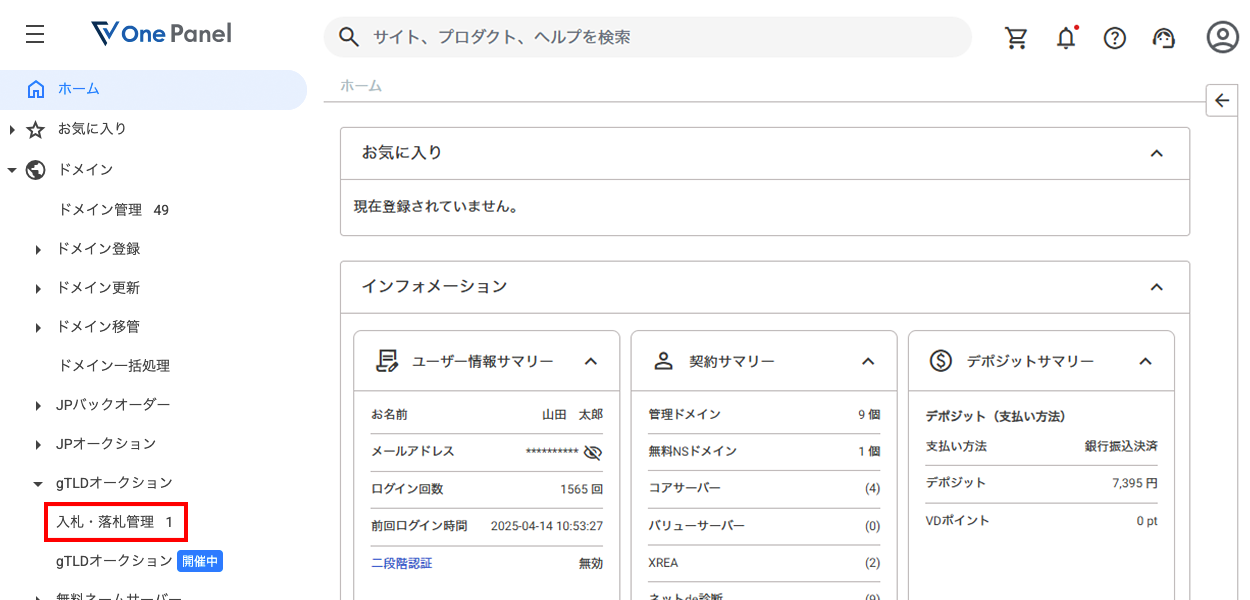Expand the ドメイン登録 tree item

tap(38, 249)
